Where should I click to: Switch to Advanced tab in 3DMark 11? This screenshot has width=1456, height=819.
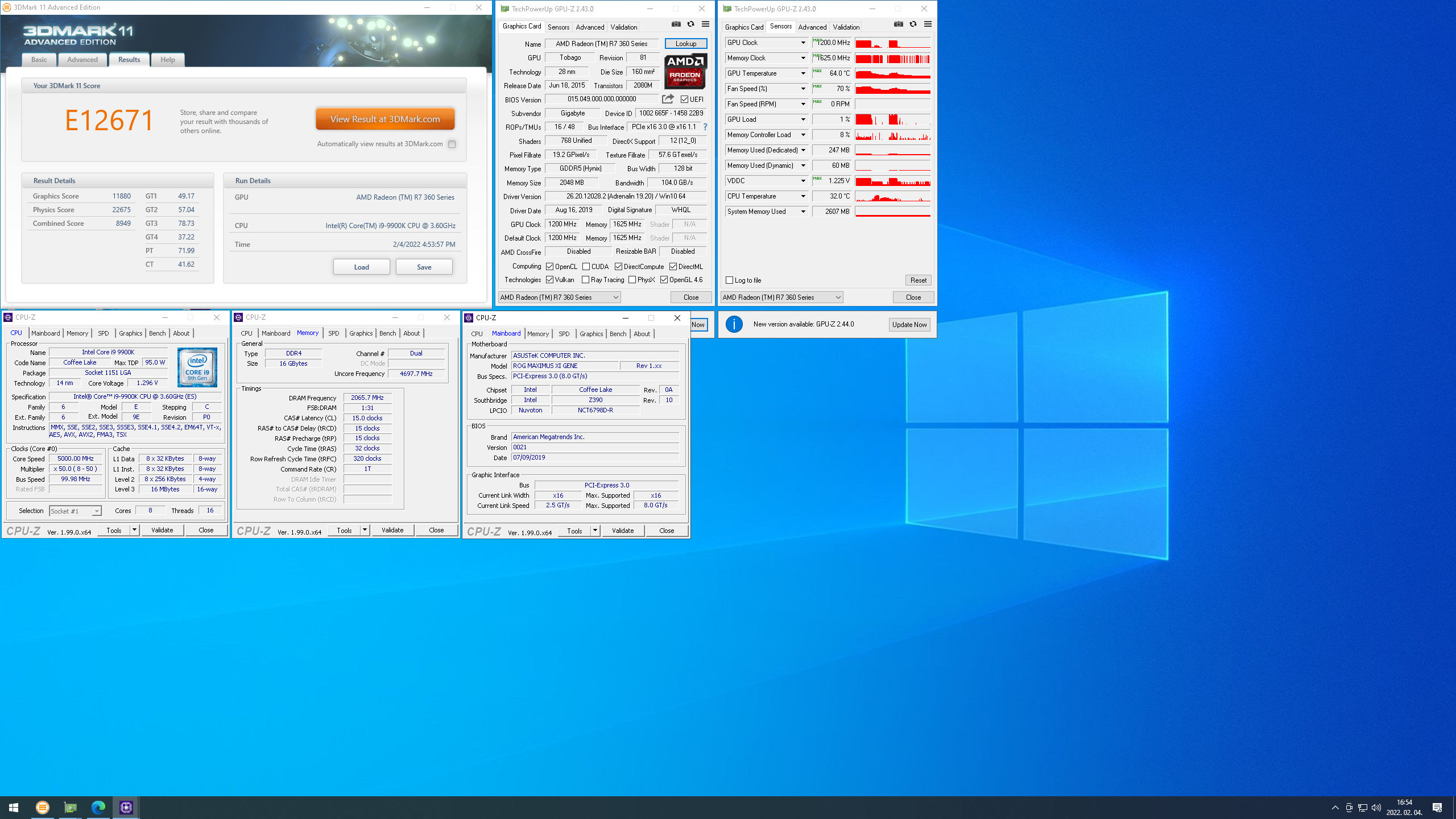[82, 59]
